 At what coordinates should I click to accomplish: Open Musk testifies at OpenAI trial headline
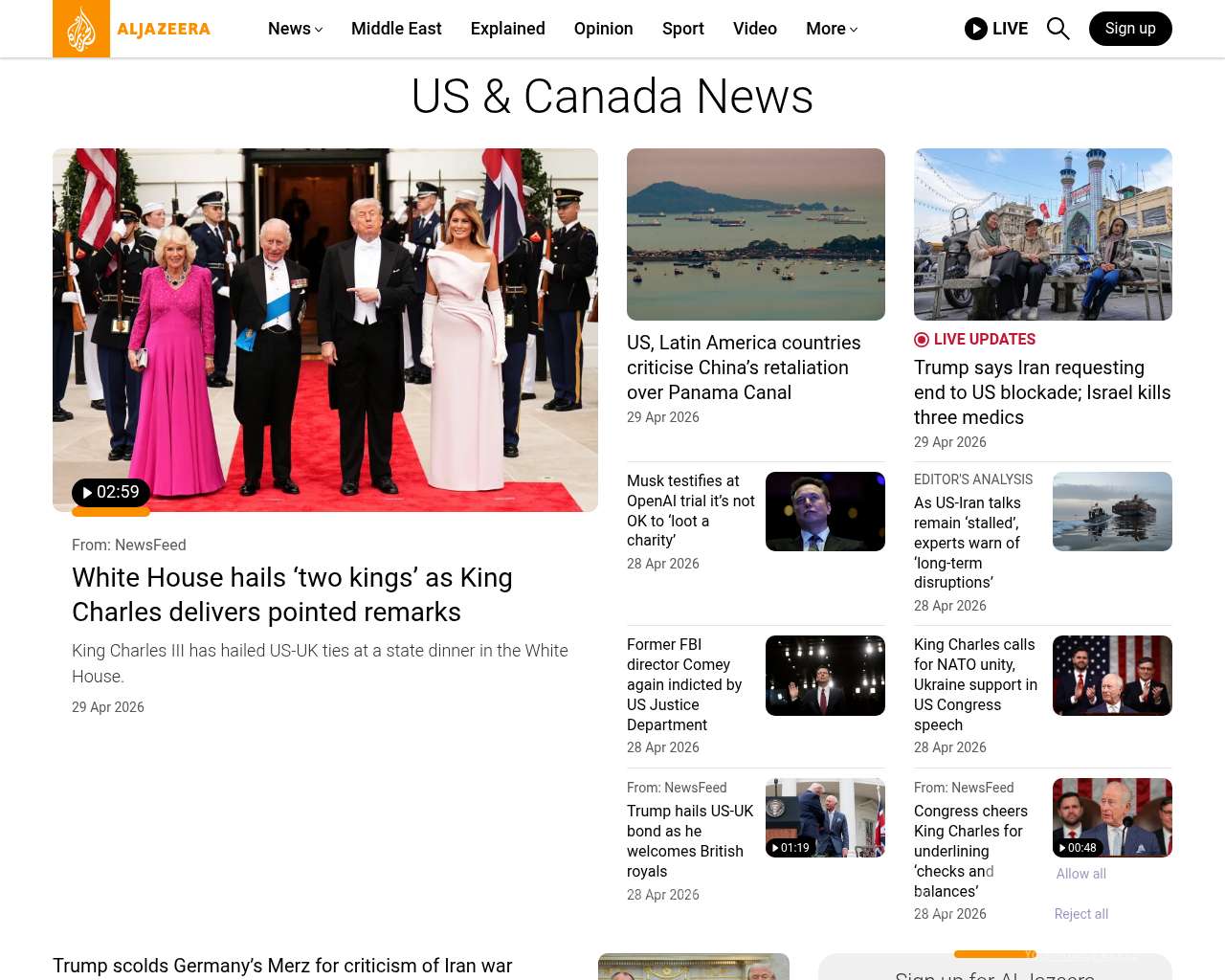point(690,510)
